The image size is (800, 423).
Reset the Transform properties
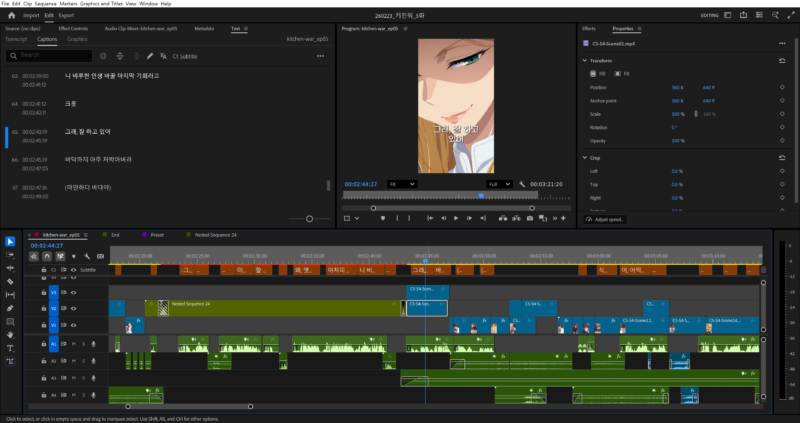pyautogui.click(x=781, y=61)
